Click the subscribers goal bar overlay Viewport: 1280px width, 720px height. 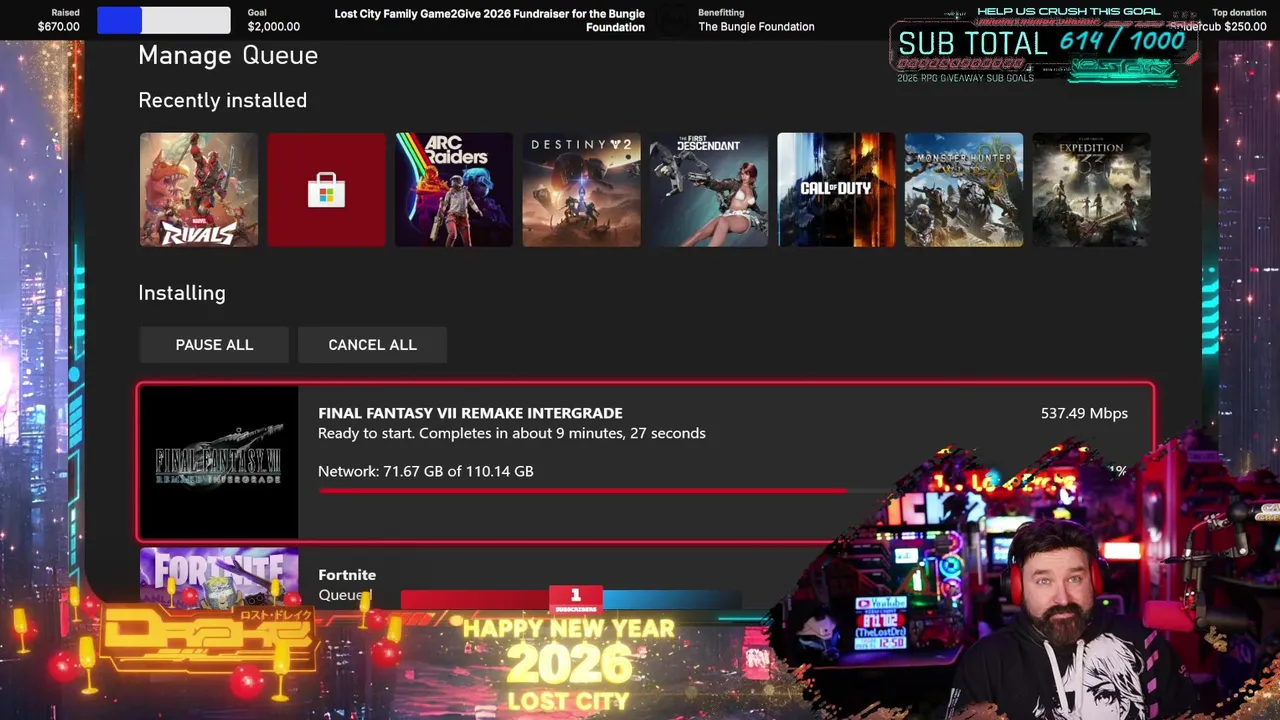(571, 599)
